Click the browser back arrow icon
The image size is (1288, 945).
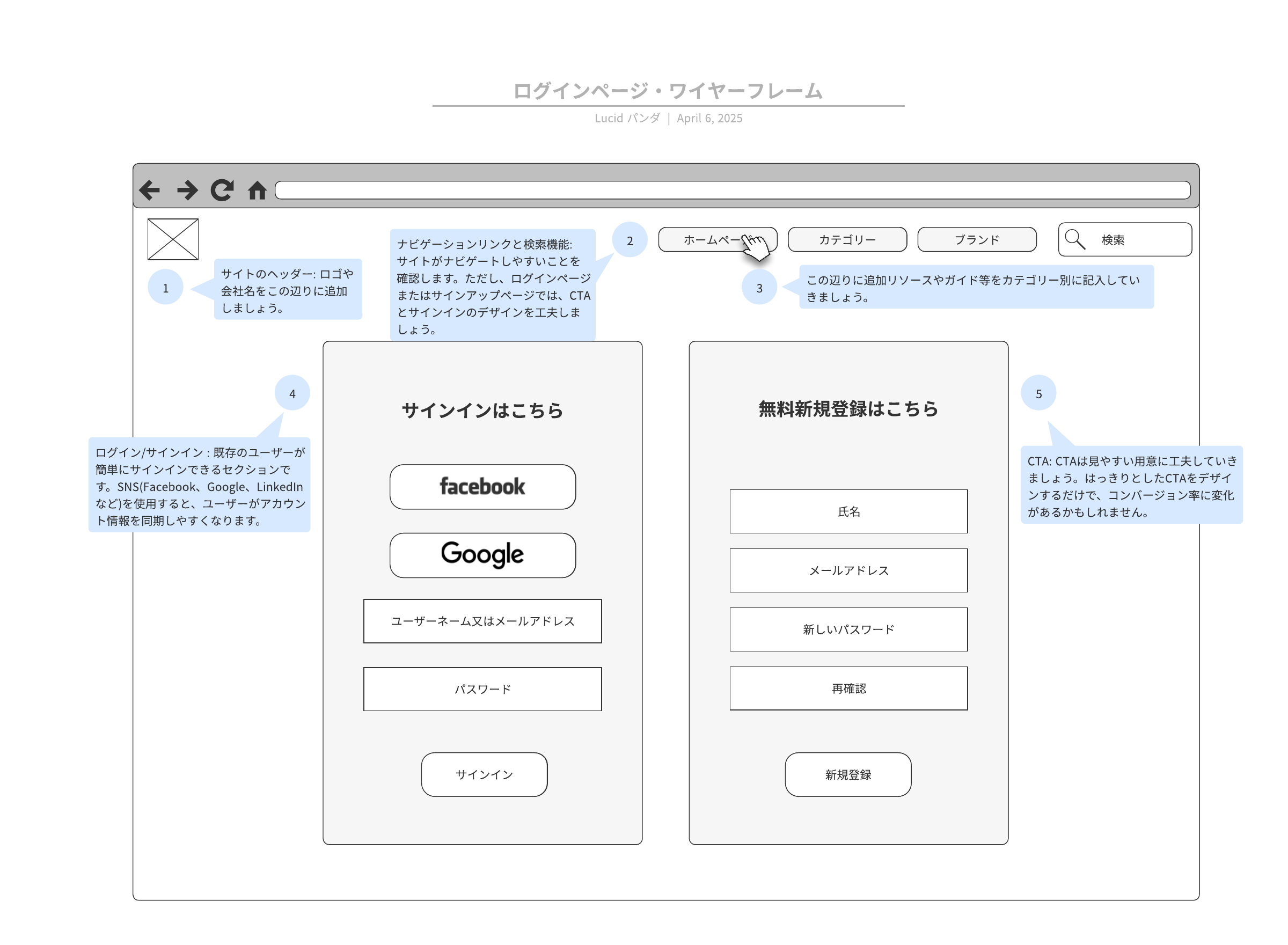click(149, 190)
